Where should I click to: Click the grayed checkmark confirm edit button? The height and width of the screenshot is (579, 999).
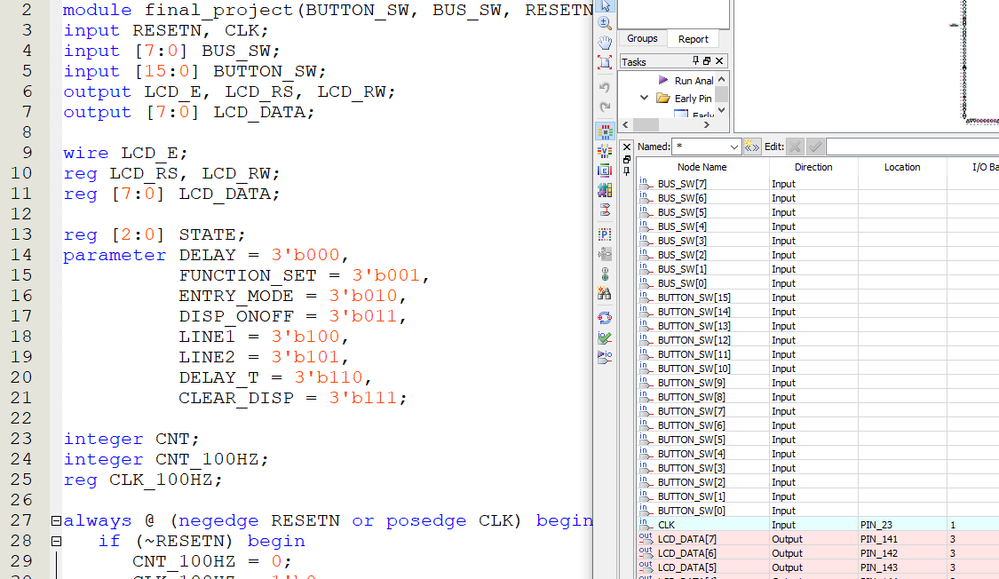[x=815, y=147]
